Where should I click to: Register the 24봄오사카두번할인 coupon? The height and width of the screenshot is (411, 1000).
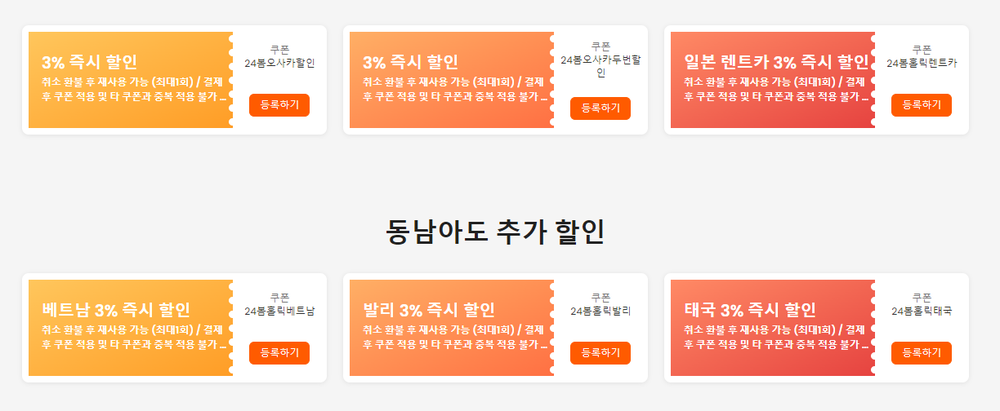600,107
